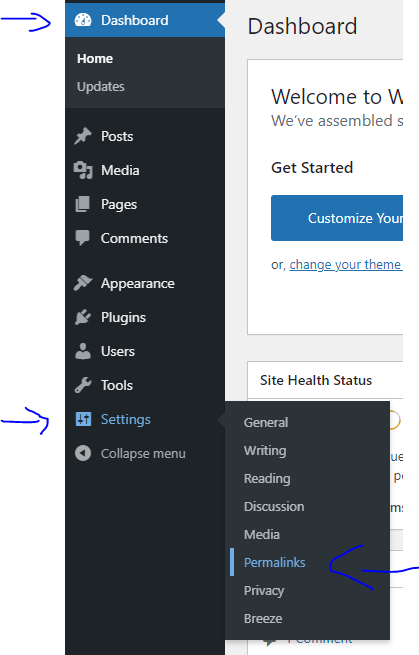Screen dimensions: 419x655
Task: Click the Users person icon
Action: pos(83,351)
